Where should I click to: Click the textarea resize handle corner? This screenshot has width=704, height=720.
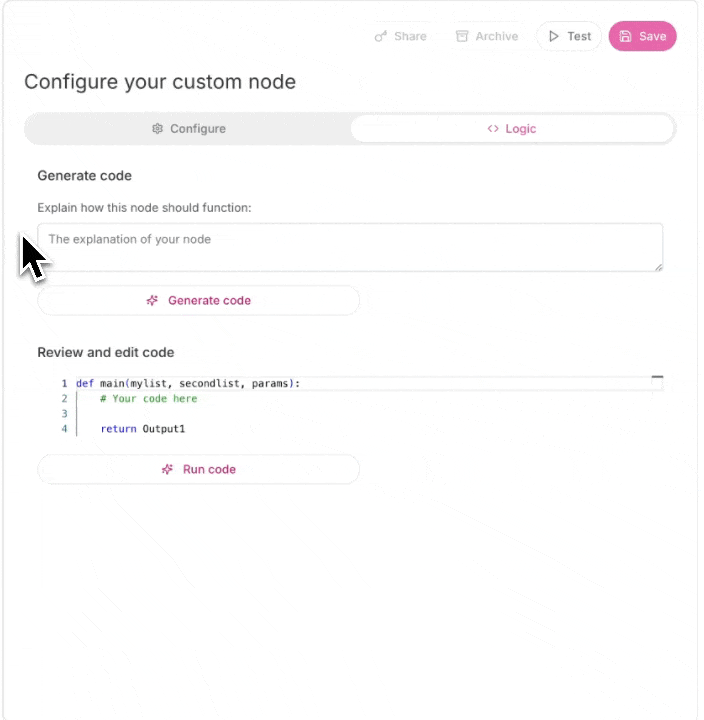point(659,267)
